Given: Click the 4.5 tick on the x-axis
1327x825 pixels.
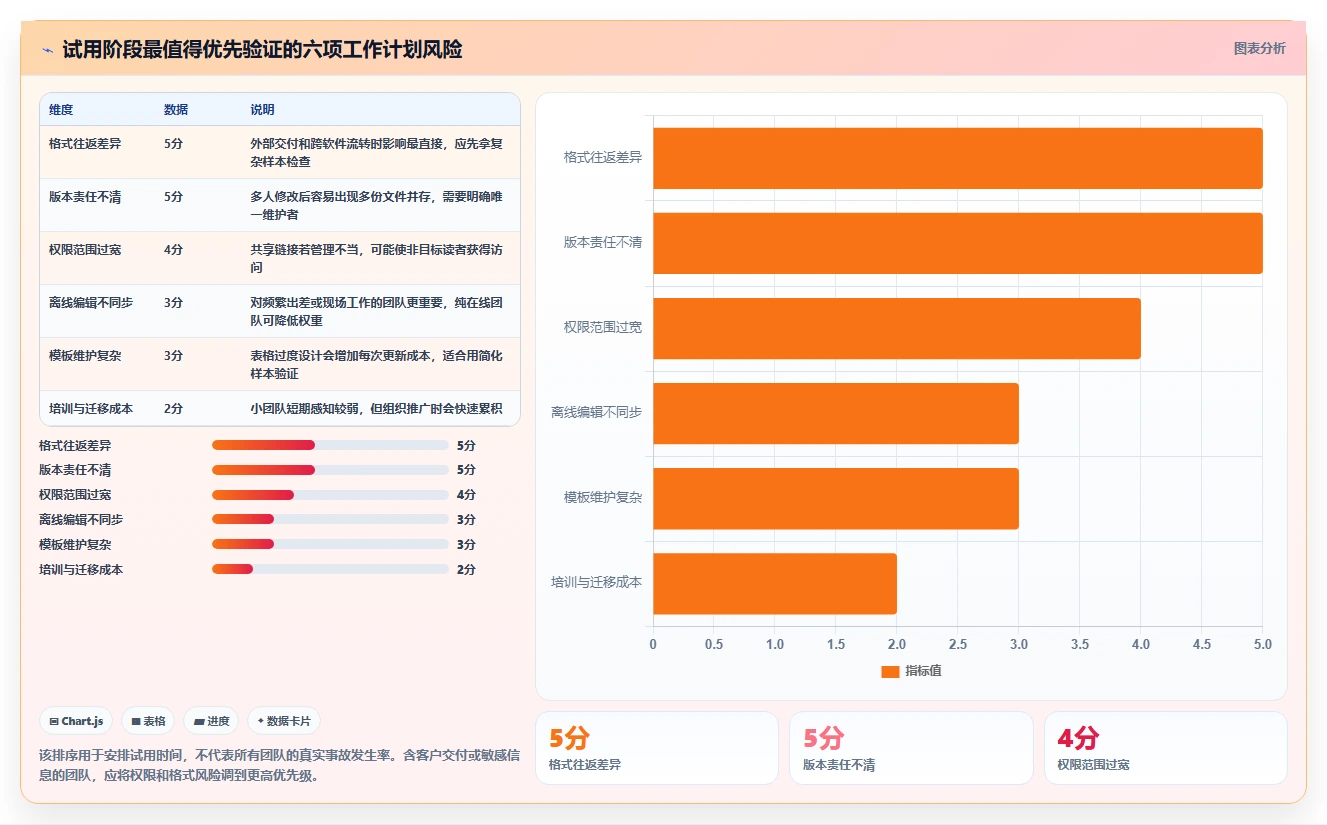Looking at the screenshot, I should click(x=1202, y=644).
